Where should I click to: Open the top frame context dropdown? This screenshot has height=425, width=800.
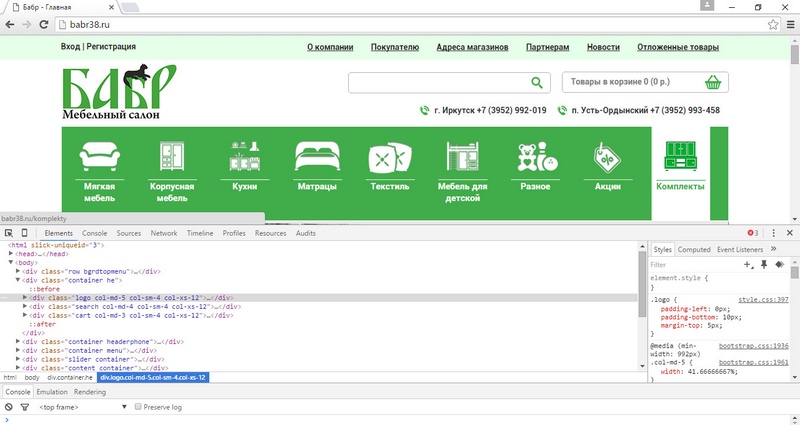point(83,407)
